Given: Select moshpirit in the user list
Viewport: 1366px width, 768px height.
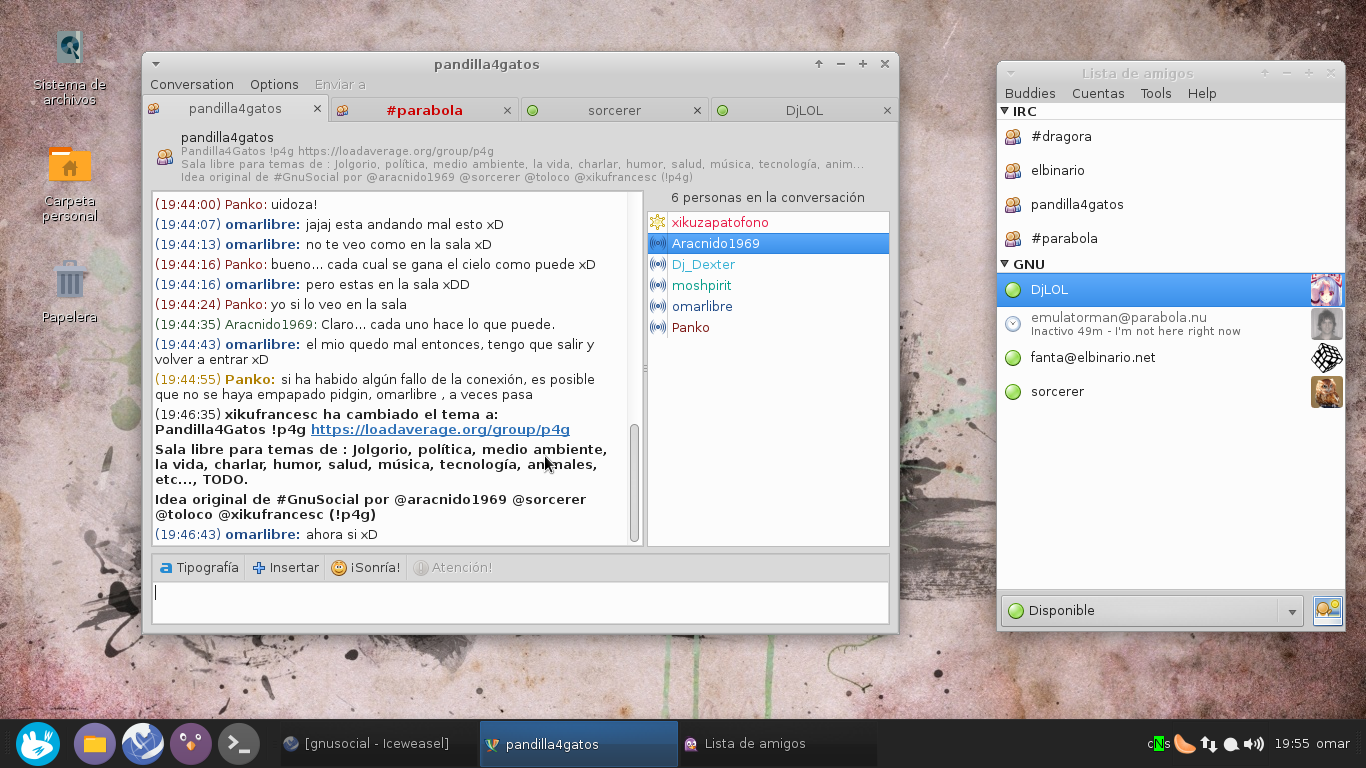Looking at the screenshot, I should click(x=768, y=285).
